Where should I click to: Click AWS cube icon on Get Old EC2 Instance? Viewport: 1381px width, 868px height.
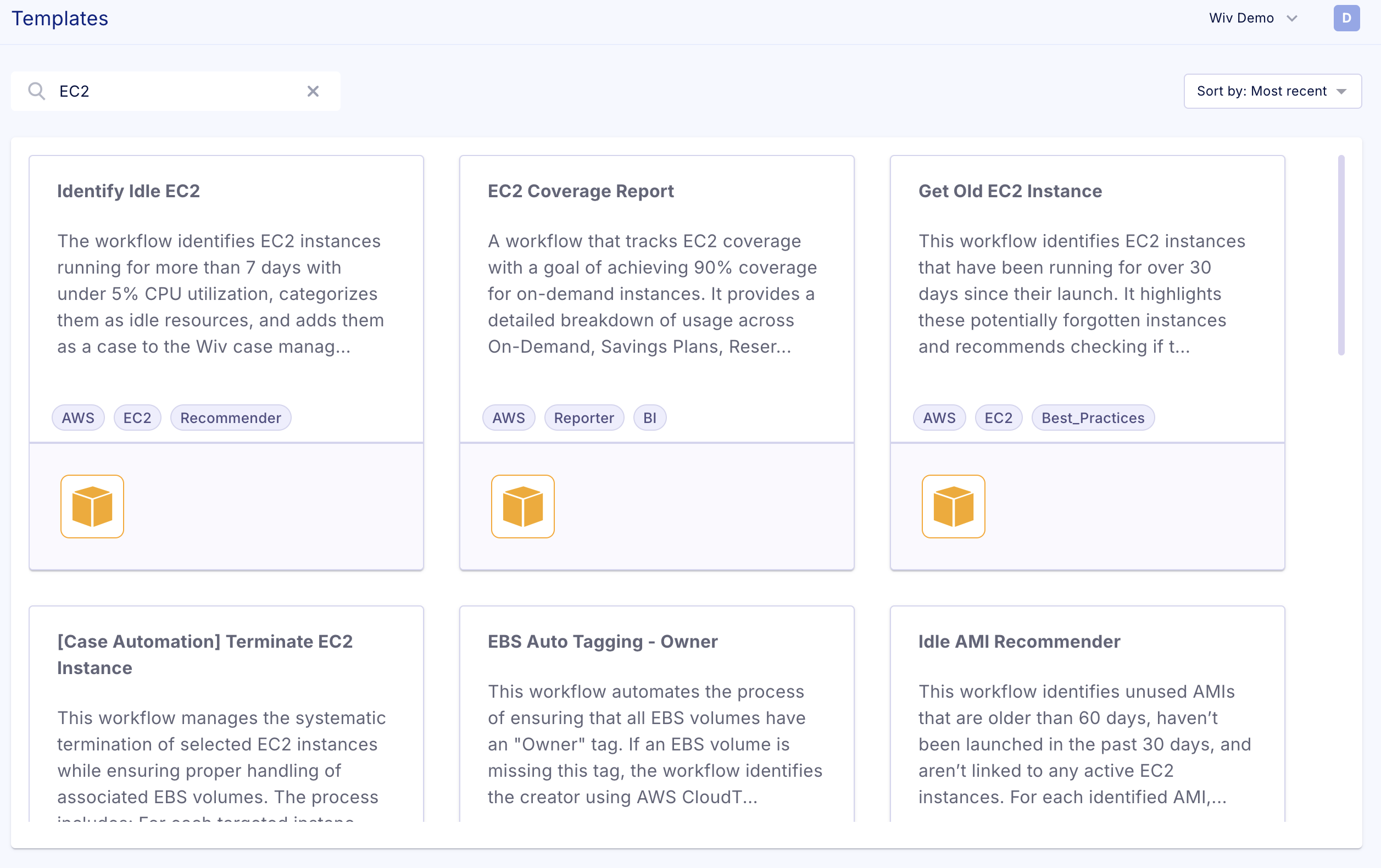pyautogui.click(x=953, y=506)
